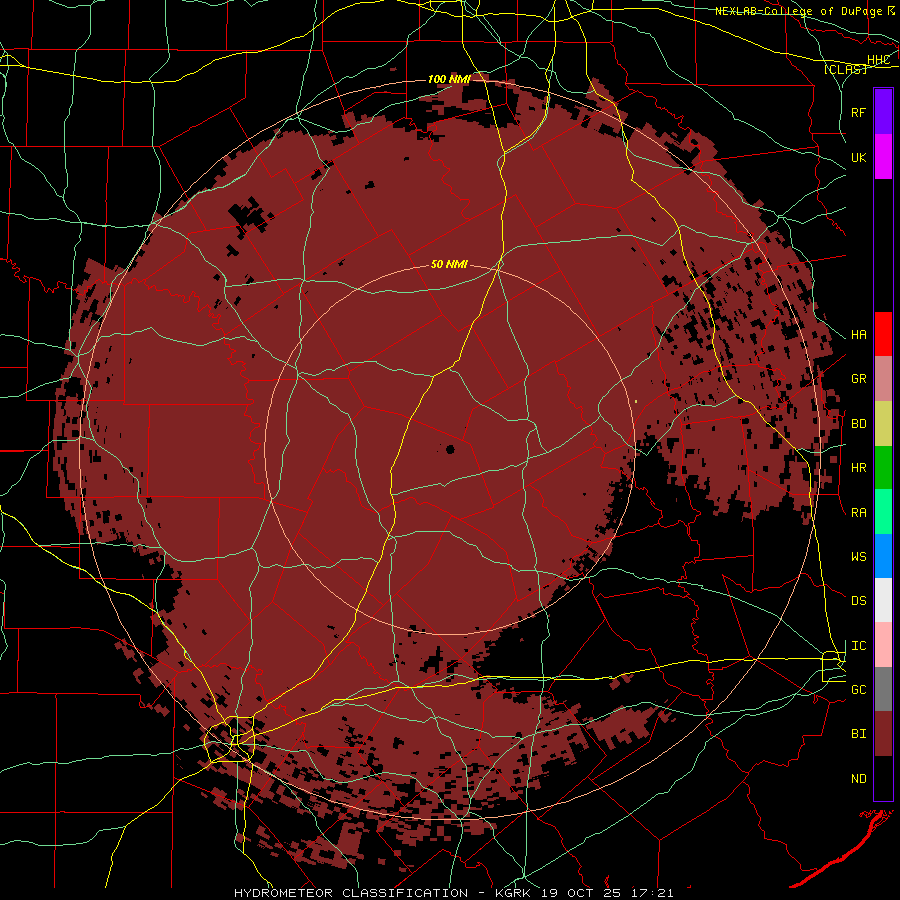The height and width of the screenshot is (900, 900).
Task: Select the GC gray legend swatch
Action: 883,689
